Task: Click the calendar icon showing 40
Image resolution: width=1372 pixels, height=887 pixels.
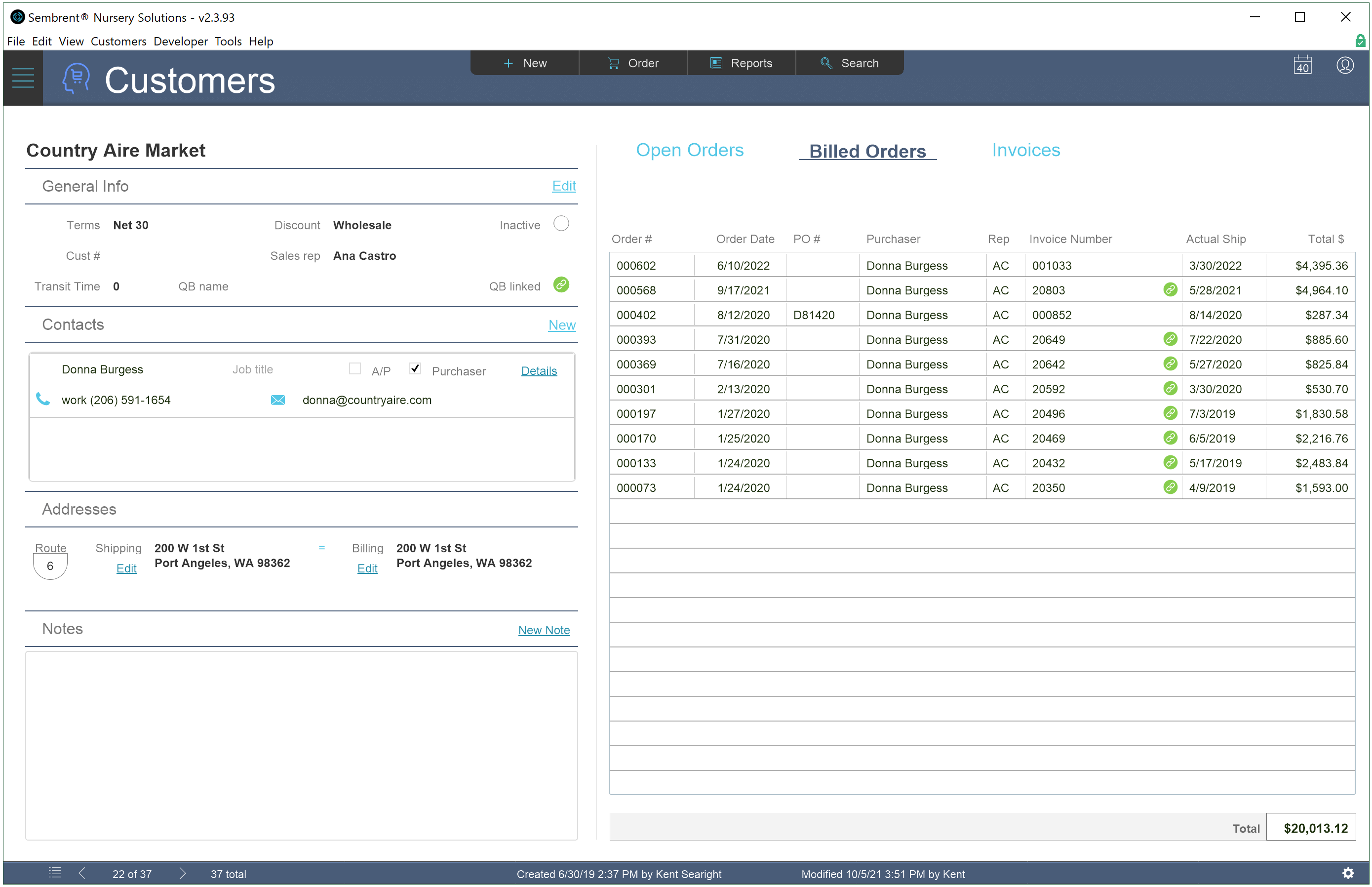Action: click(1302, 65)
